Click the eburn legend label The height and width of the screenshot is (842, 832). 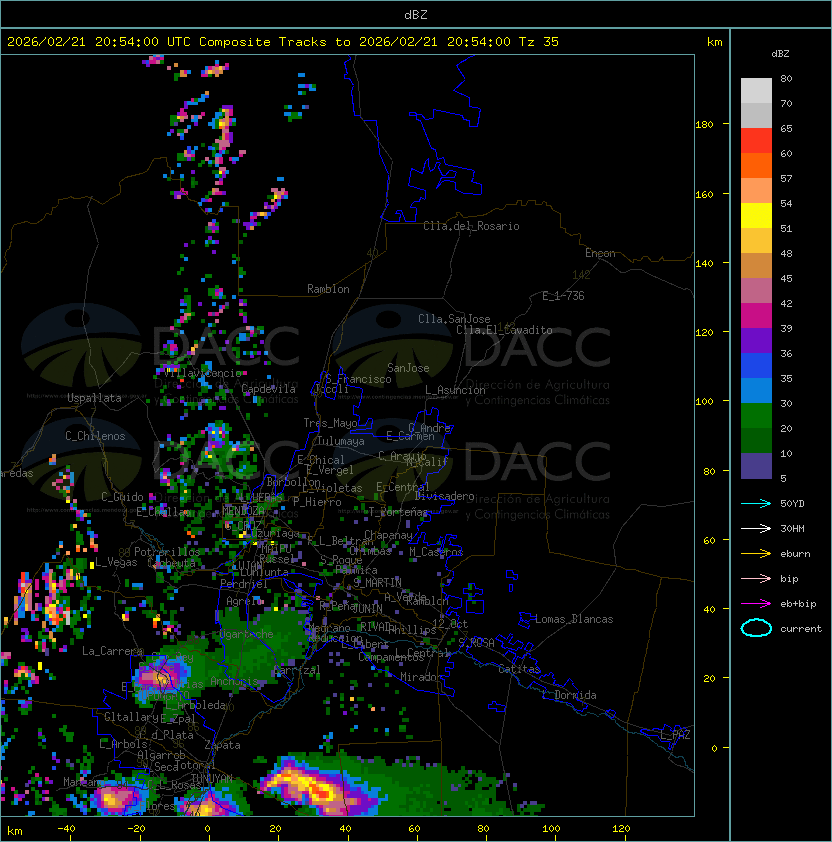point(795,554)
